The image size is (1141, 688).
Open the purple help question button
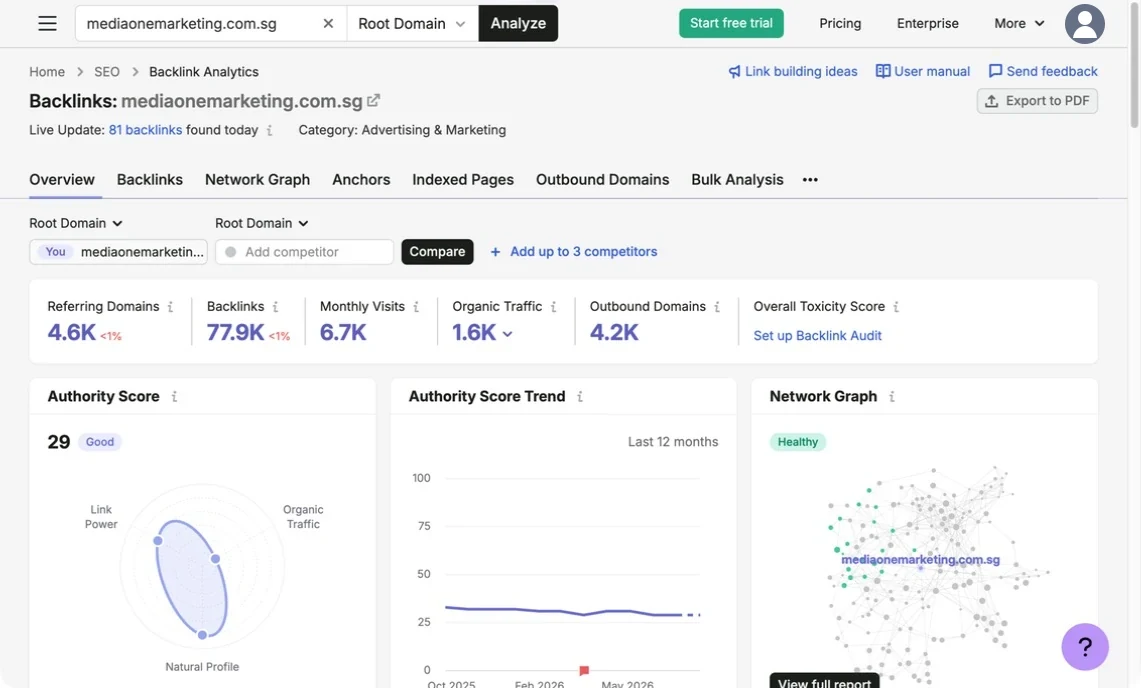click(x=1084, y=647)
